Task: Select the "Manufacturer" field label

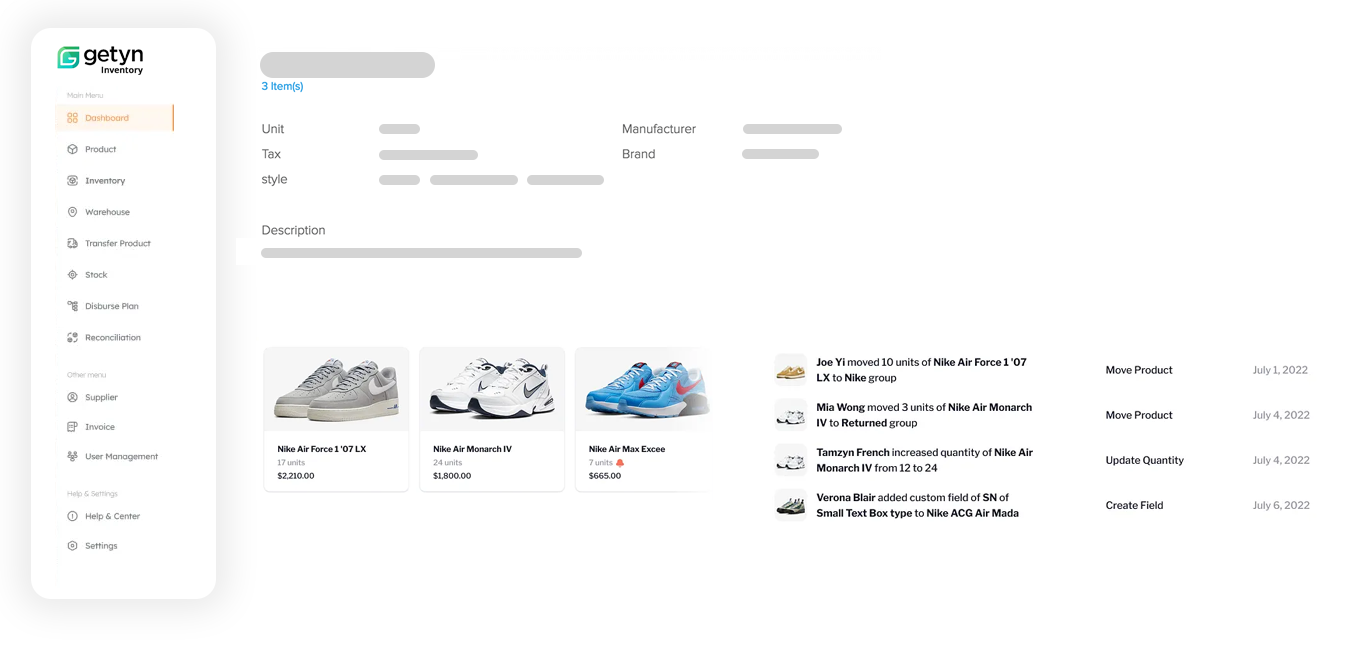Action: 659,129
